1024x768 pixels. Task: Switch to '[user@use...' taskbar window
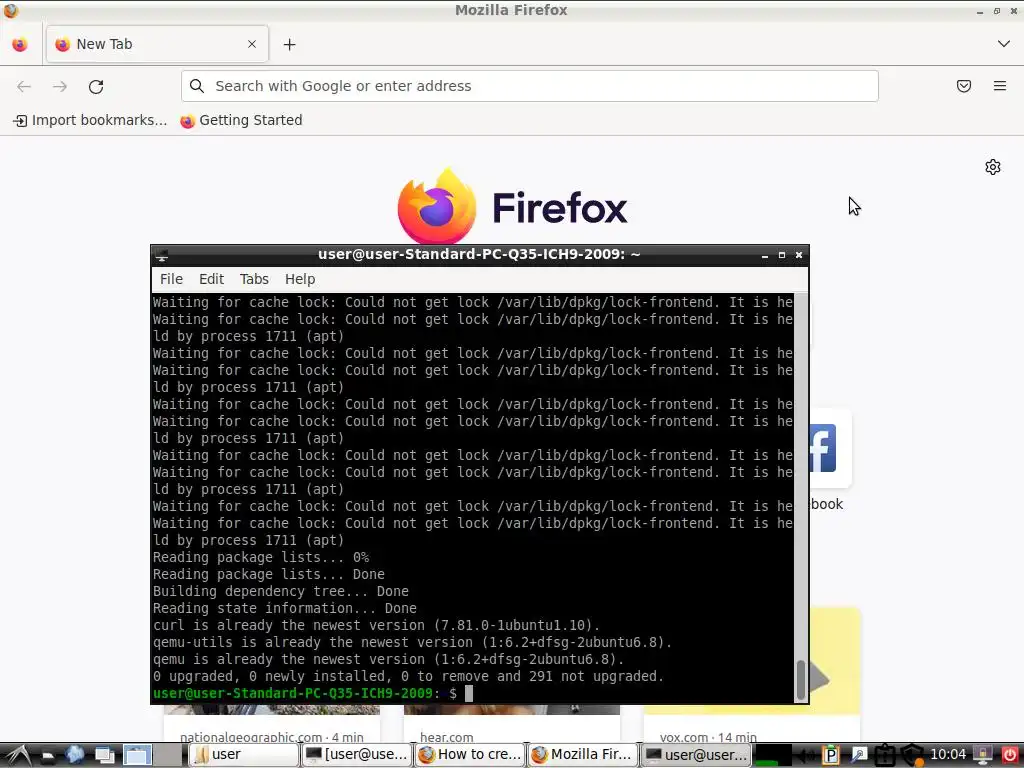(x=357, y=755)
